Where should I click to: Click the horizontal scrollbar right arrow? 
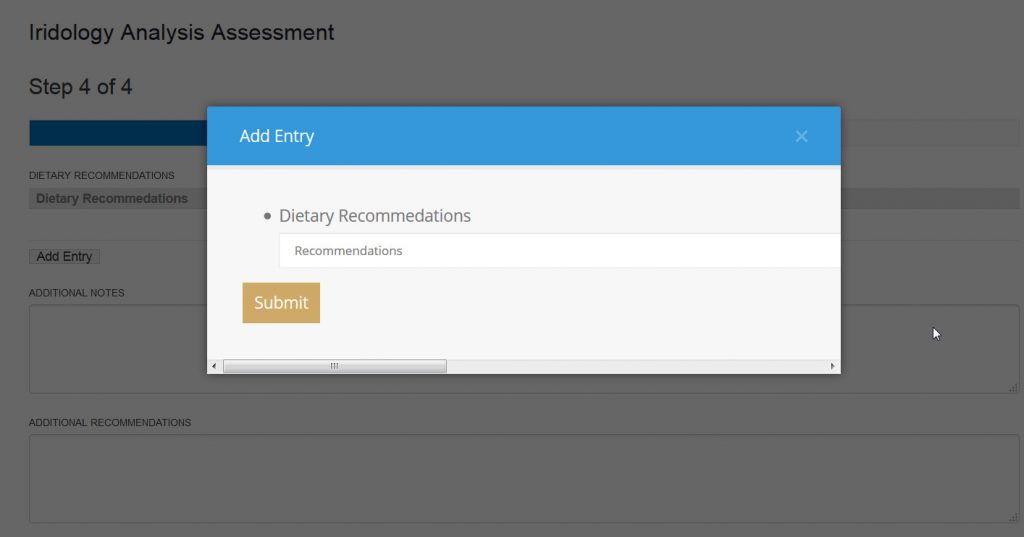(x=832, y=366)
